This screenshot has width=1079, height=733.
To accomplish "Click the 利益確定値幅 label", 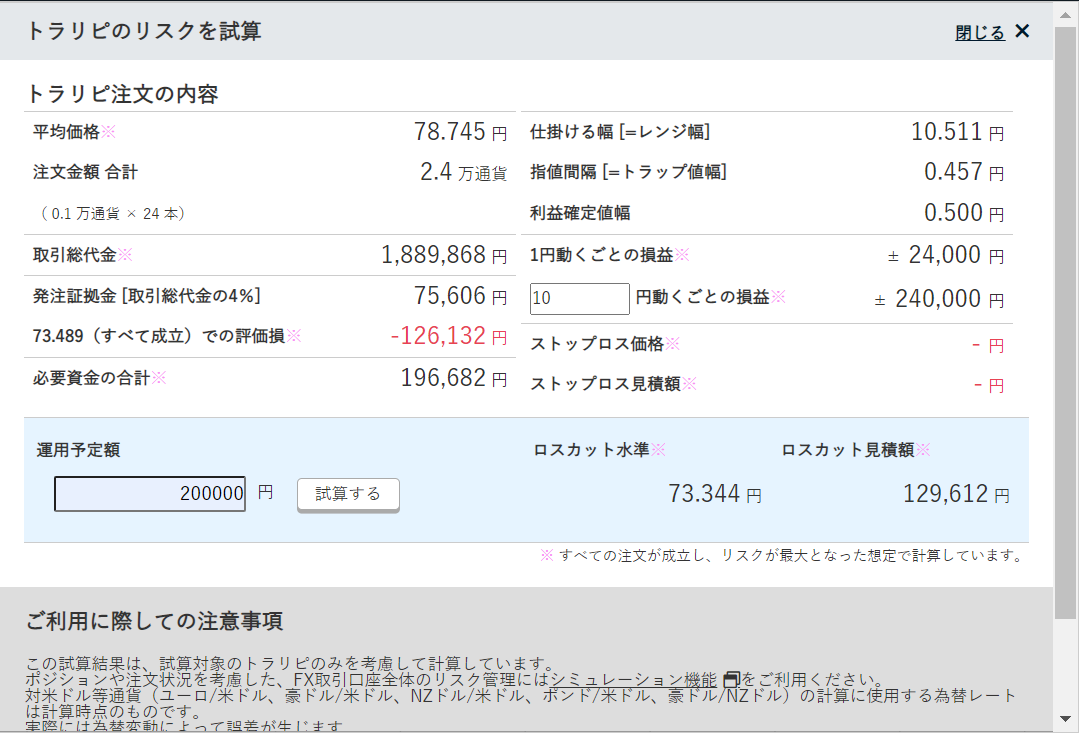I will 580,213.
